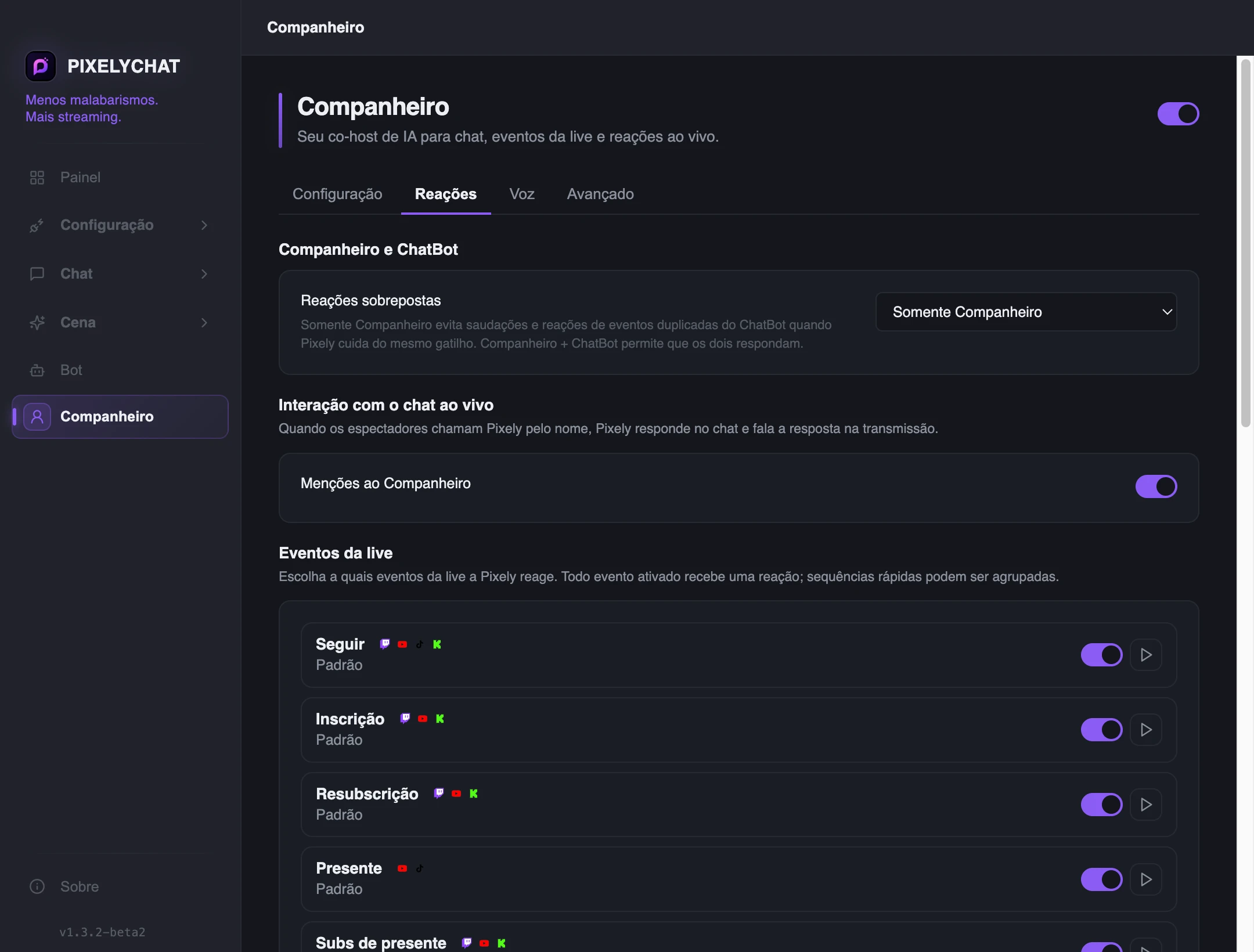Click the Twitch icon on Inscrição row
Viewport: 1254px width, 952px height.
pos(405,719)
